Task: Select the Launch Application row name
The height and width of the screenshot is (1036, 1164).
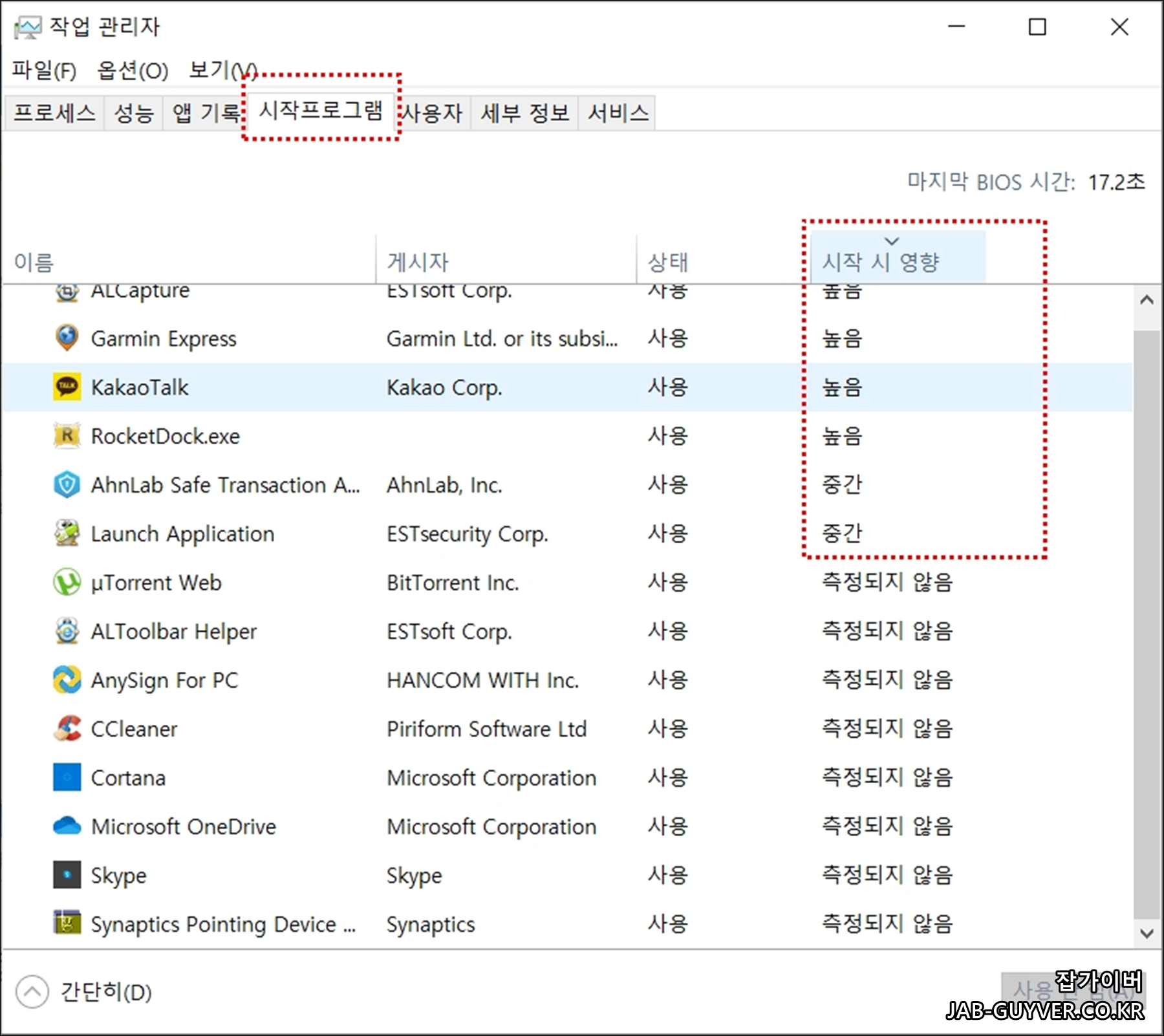Action: point(182,534)
